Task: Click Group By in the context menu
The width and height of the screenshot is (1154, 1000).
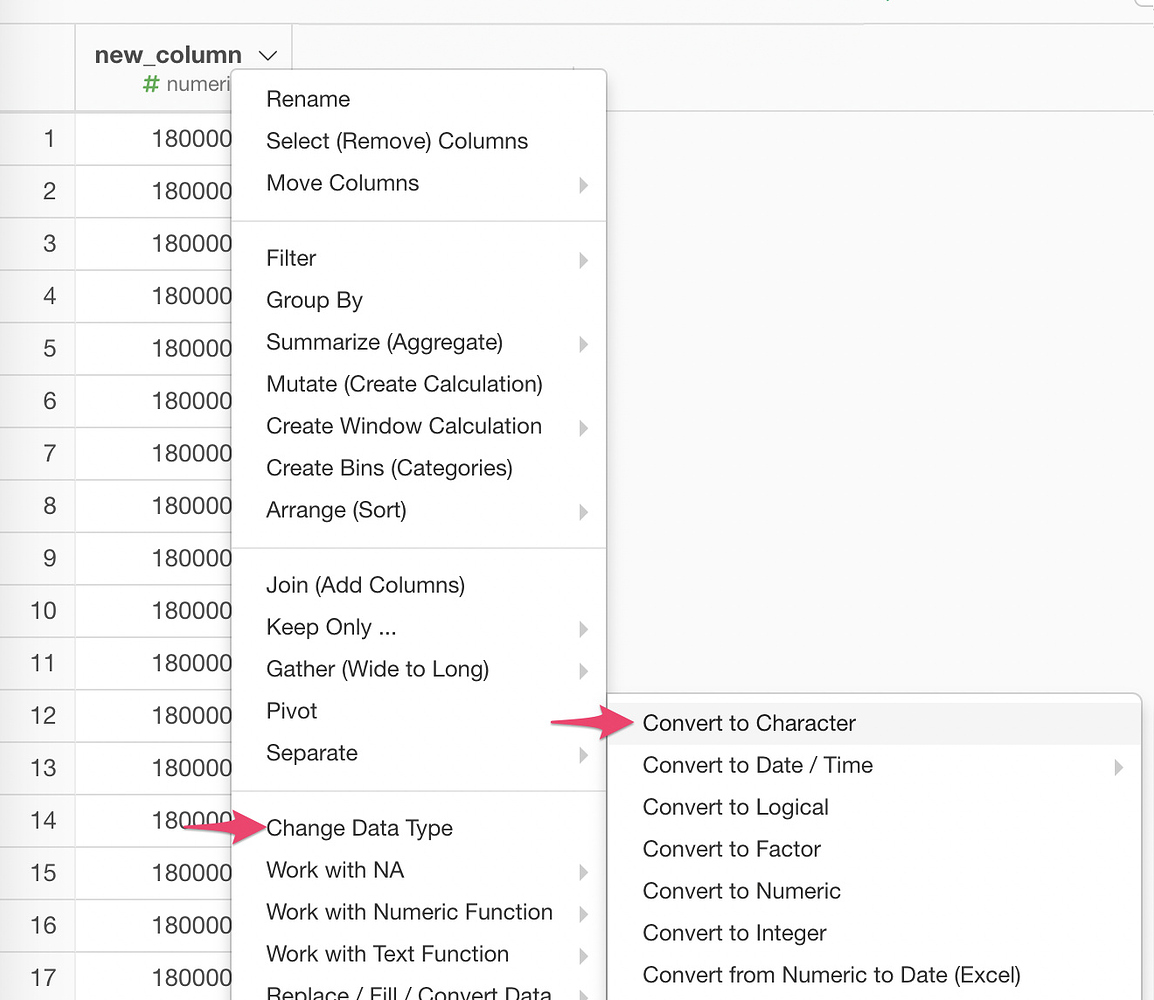Action: 314,300
